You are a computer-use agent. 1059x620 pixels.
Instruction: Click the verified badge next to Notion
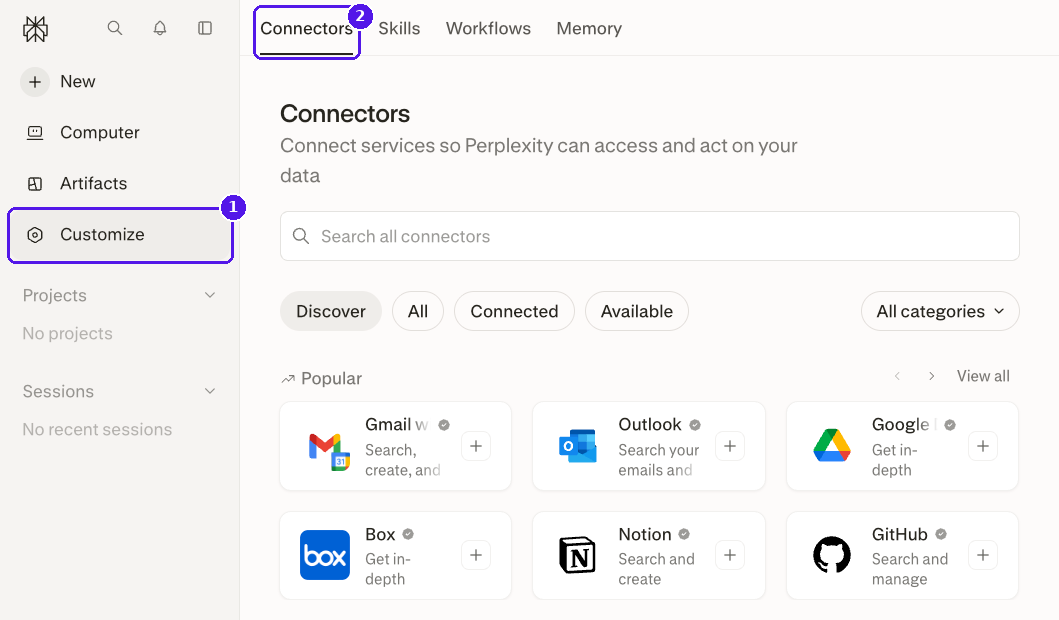click(x=684, y=534)
